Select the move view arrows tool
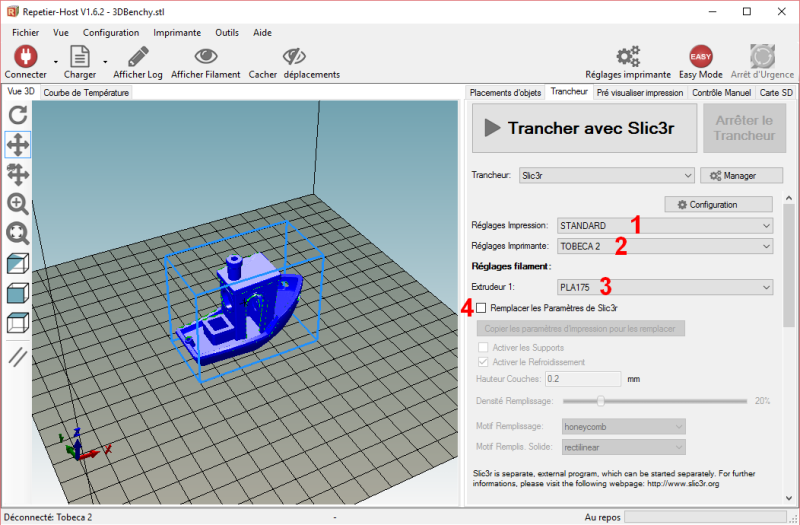This screenshot has height=525, width=800. tap(18, 144)
